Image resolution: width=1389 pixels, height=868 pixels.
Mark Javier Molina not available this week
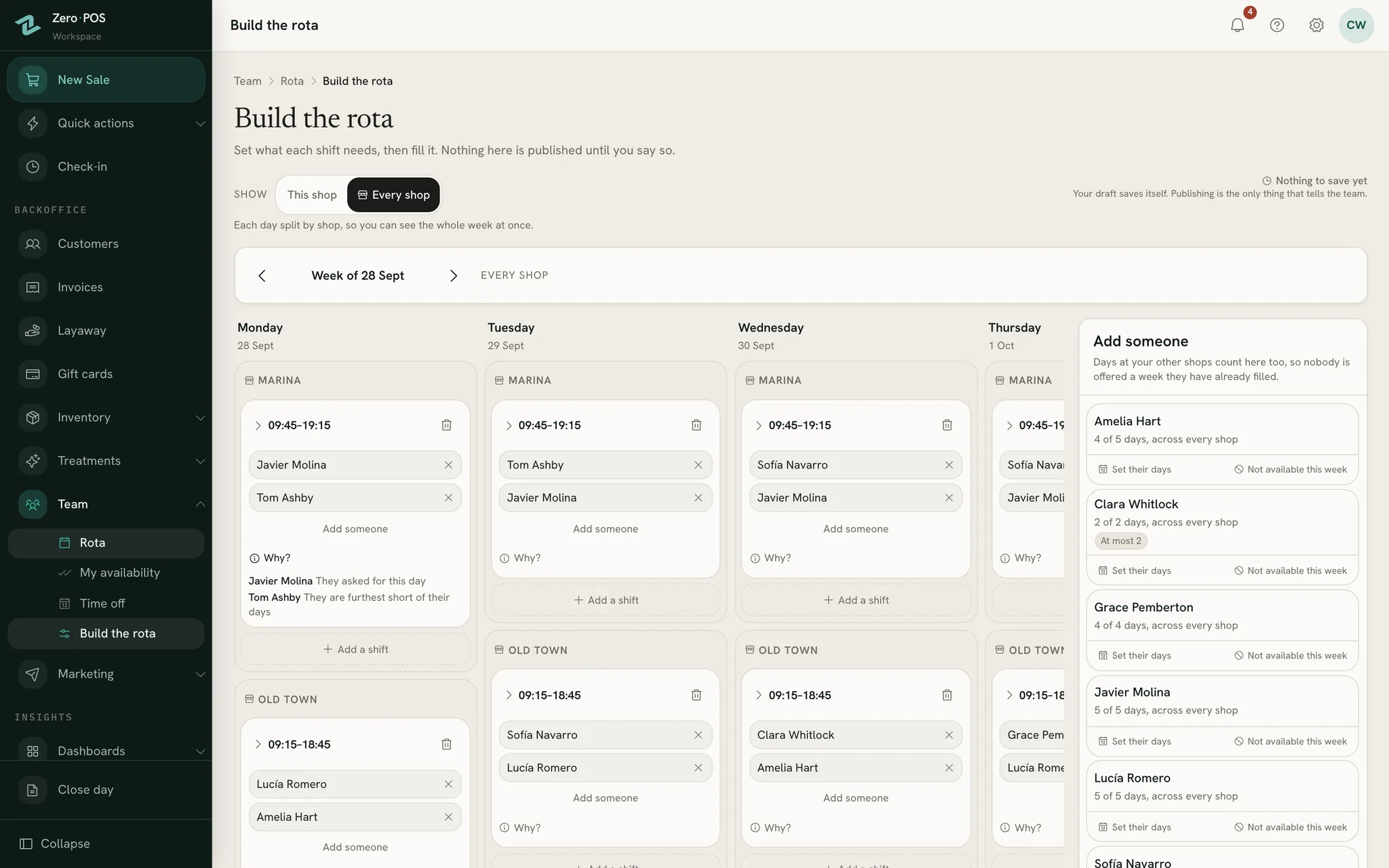pyautogui.click(x=1290, y=741)
